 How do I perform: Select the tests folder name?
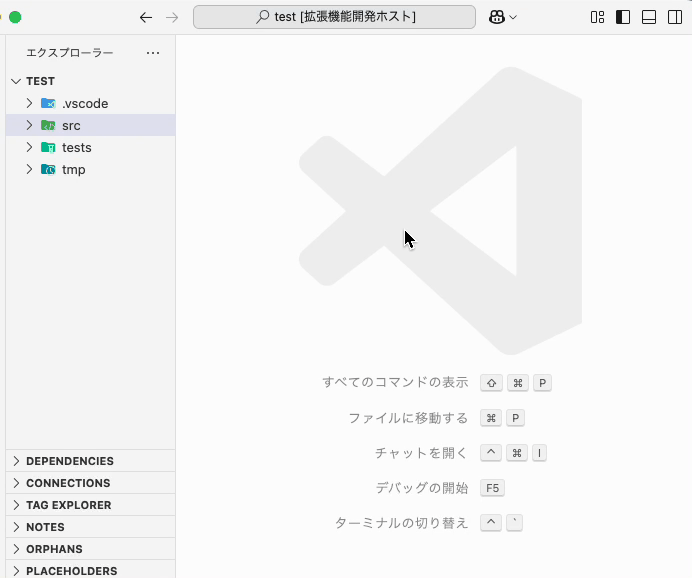pyautogui.click(x=77, y=148)
